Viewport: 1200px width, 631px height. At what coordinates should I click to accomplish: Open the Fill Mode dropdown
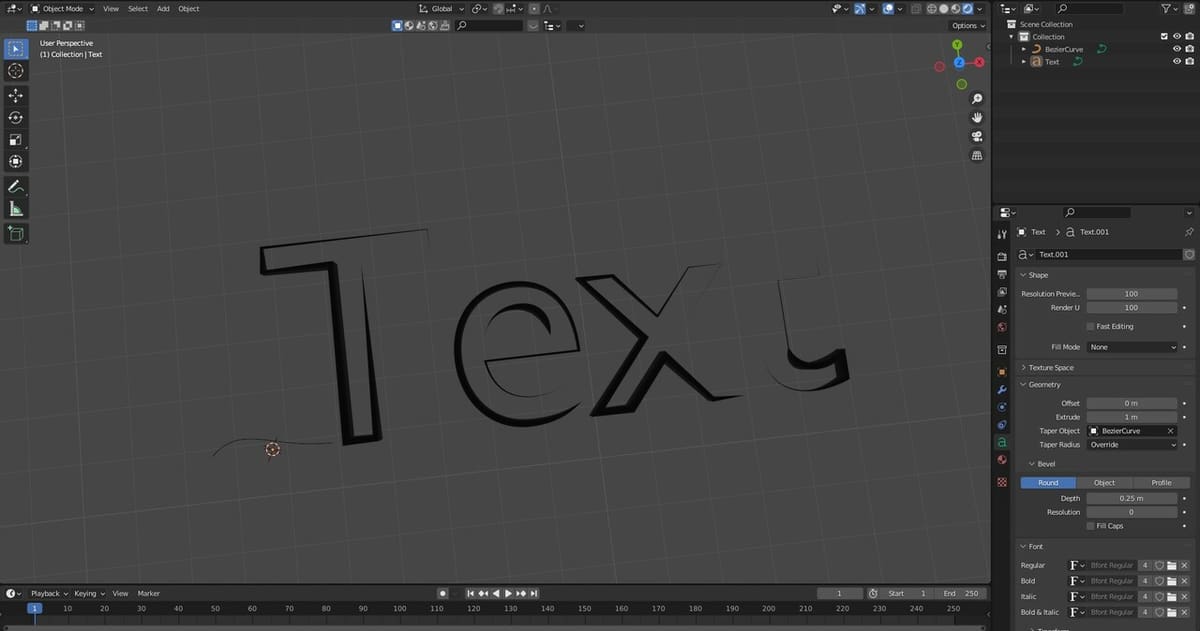(x=1134, y=347)
